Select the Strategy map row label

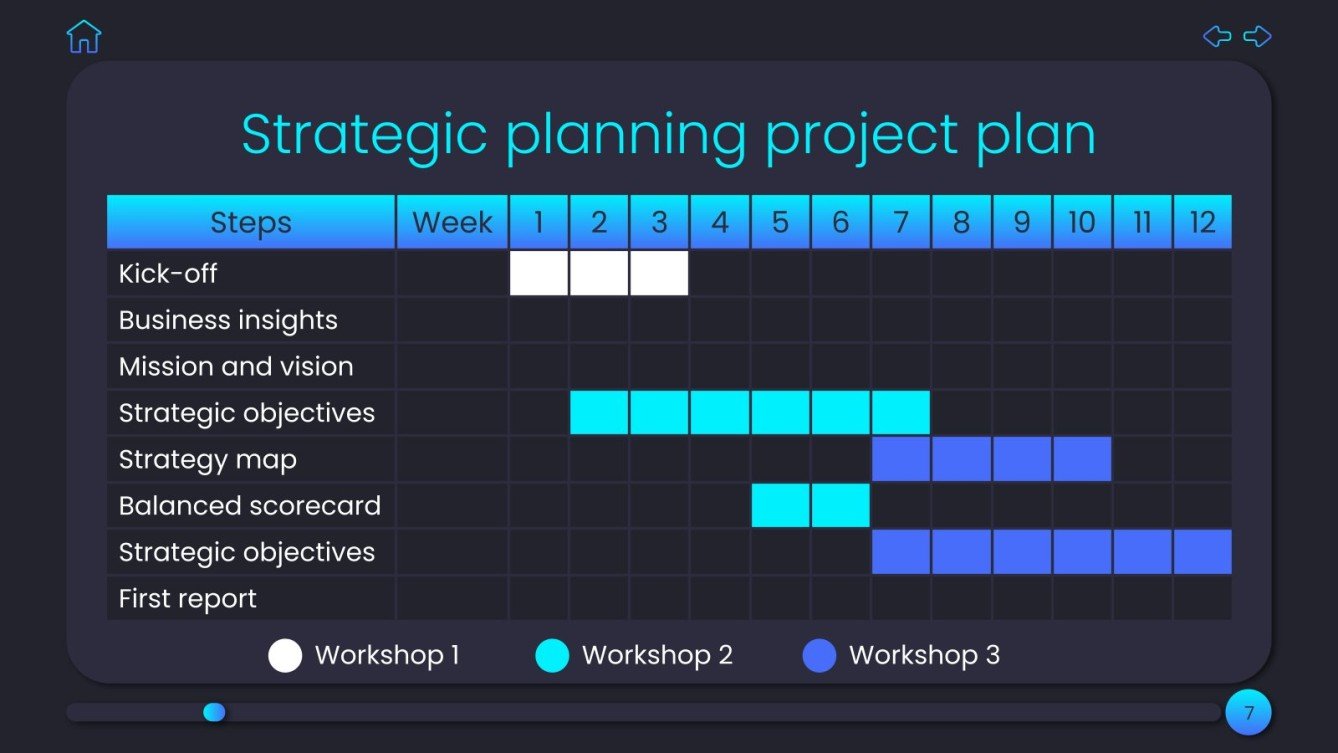[208, 459]
